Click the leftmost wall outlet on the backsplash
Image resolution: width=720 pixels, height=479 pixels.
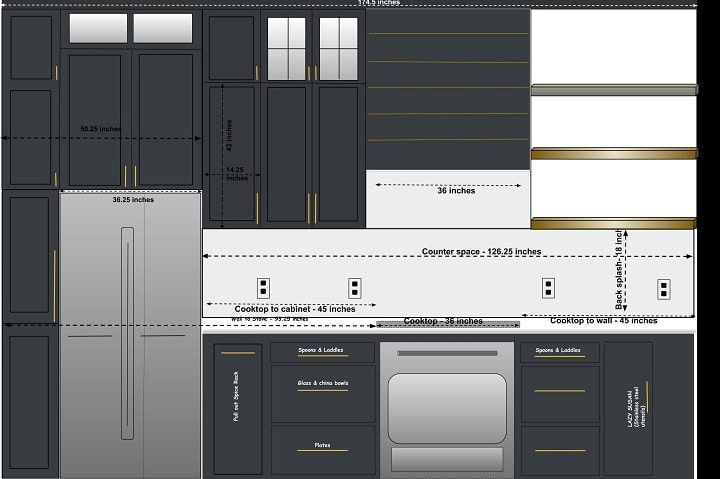263,288
